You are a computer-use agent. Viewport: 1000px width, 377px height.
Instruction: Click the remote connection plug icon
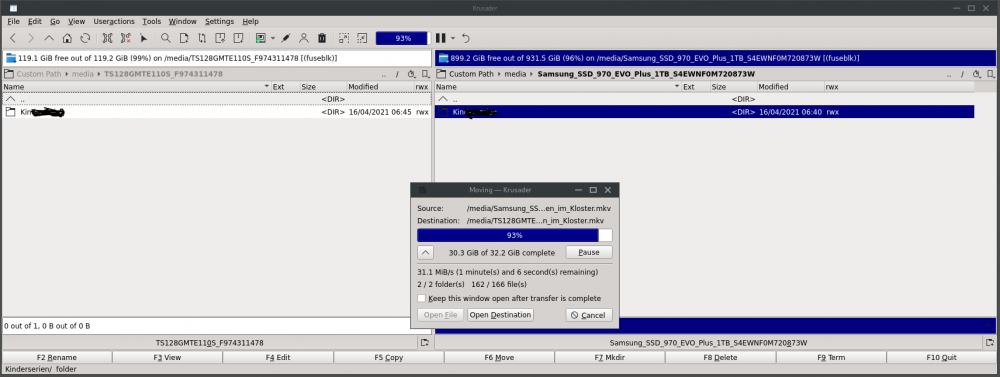pyautogui.click(x=286, y=38)
